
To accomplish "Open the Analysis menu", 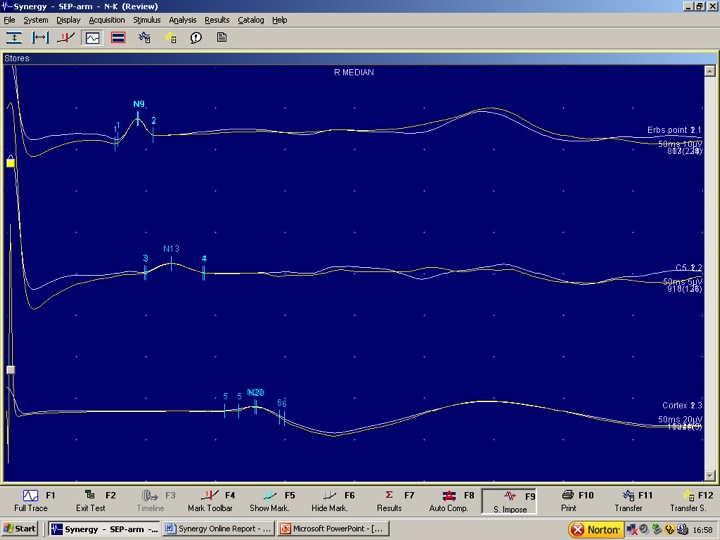I will [x=182, y=20].
